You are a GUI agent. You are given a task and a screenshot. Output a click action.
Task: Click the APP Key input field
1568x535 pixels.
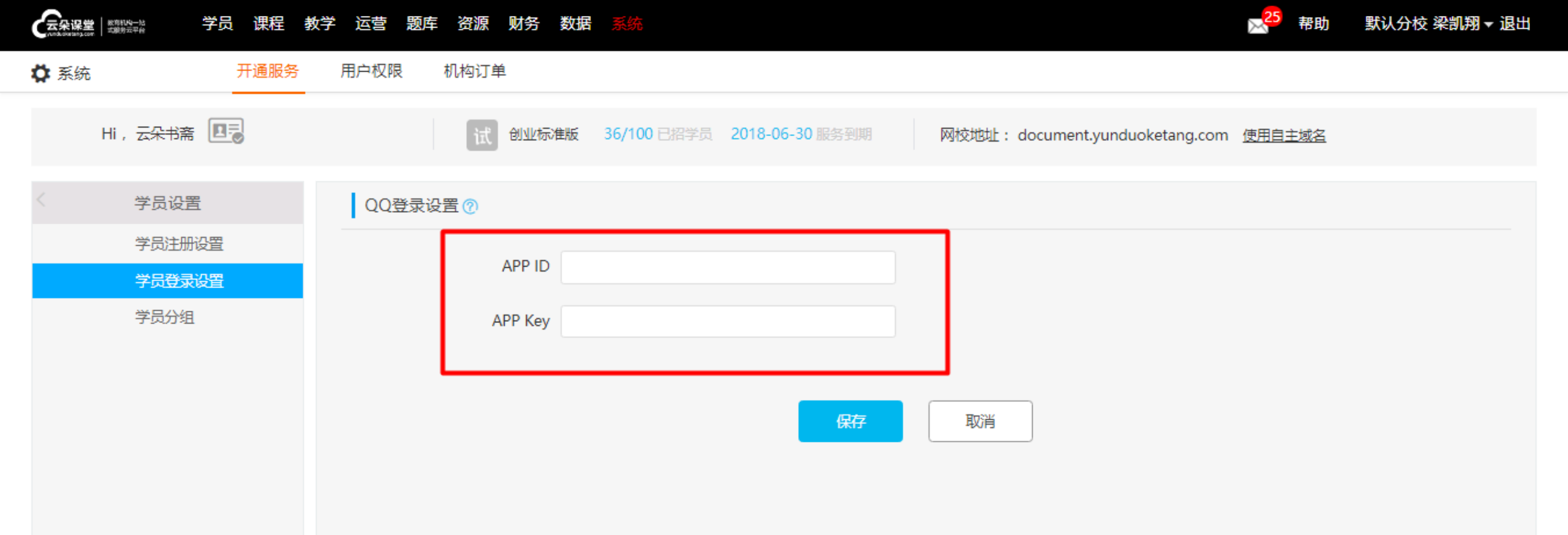[728, 321]
